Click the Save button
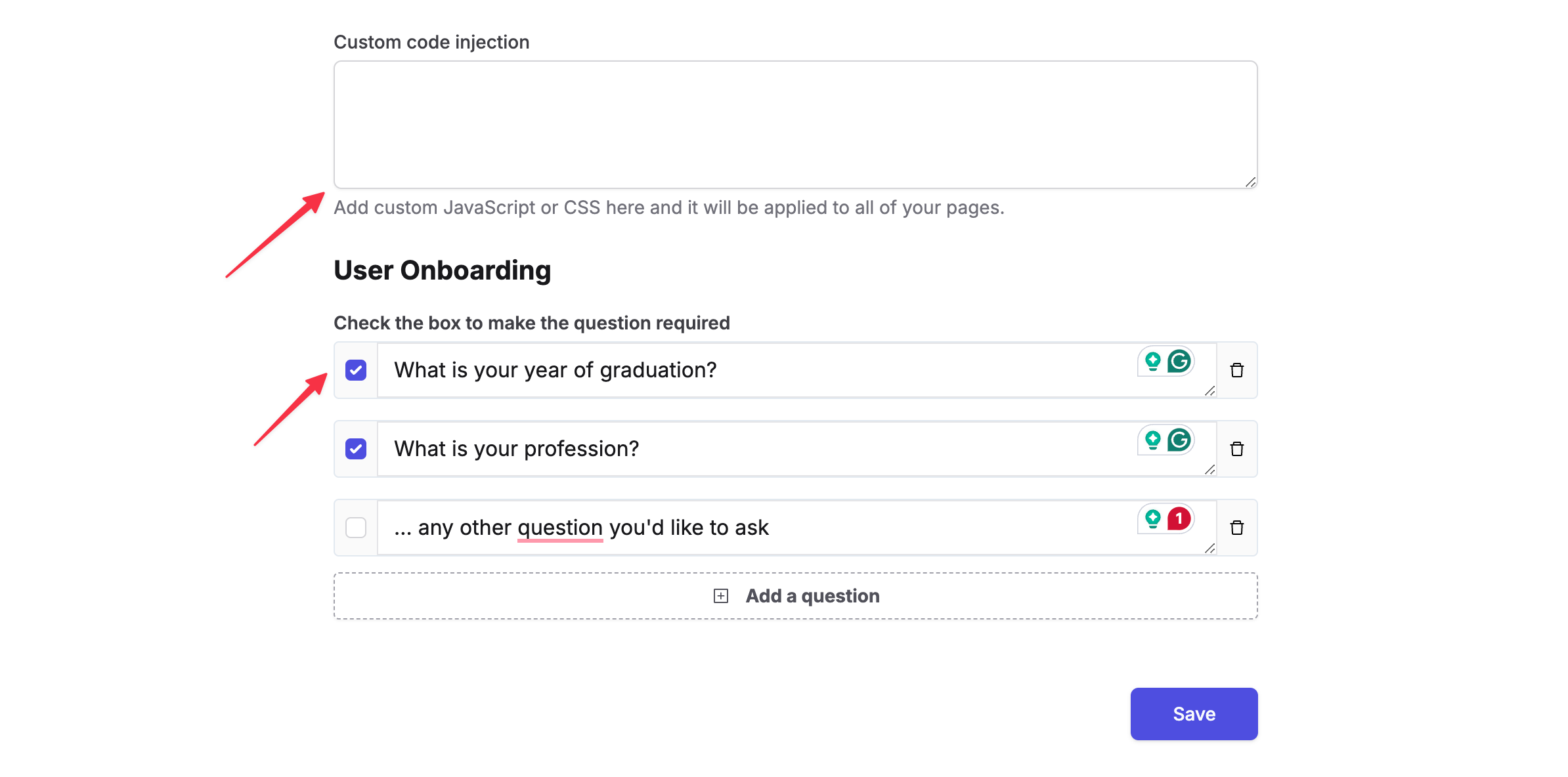Image resolution: width=1568 pixels, height=777 pixels. click(1194, 714)
